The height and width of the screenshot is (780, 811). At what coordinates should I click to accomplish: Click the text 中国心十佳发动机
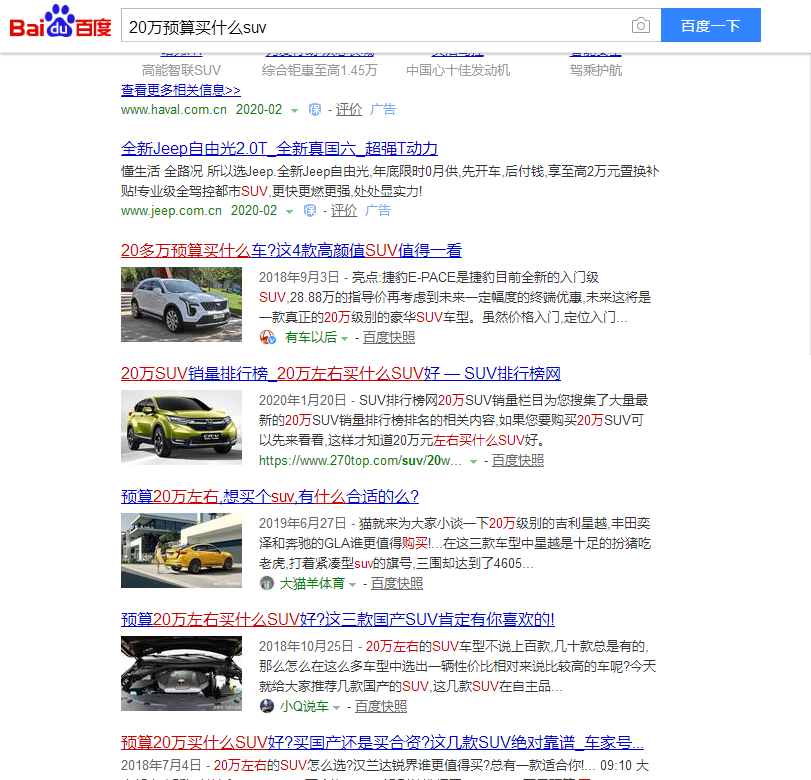point(458,70)
